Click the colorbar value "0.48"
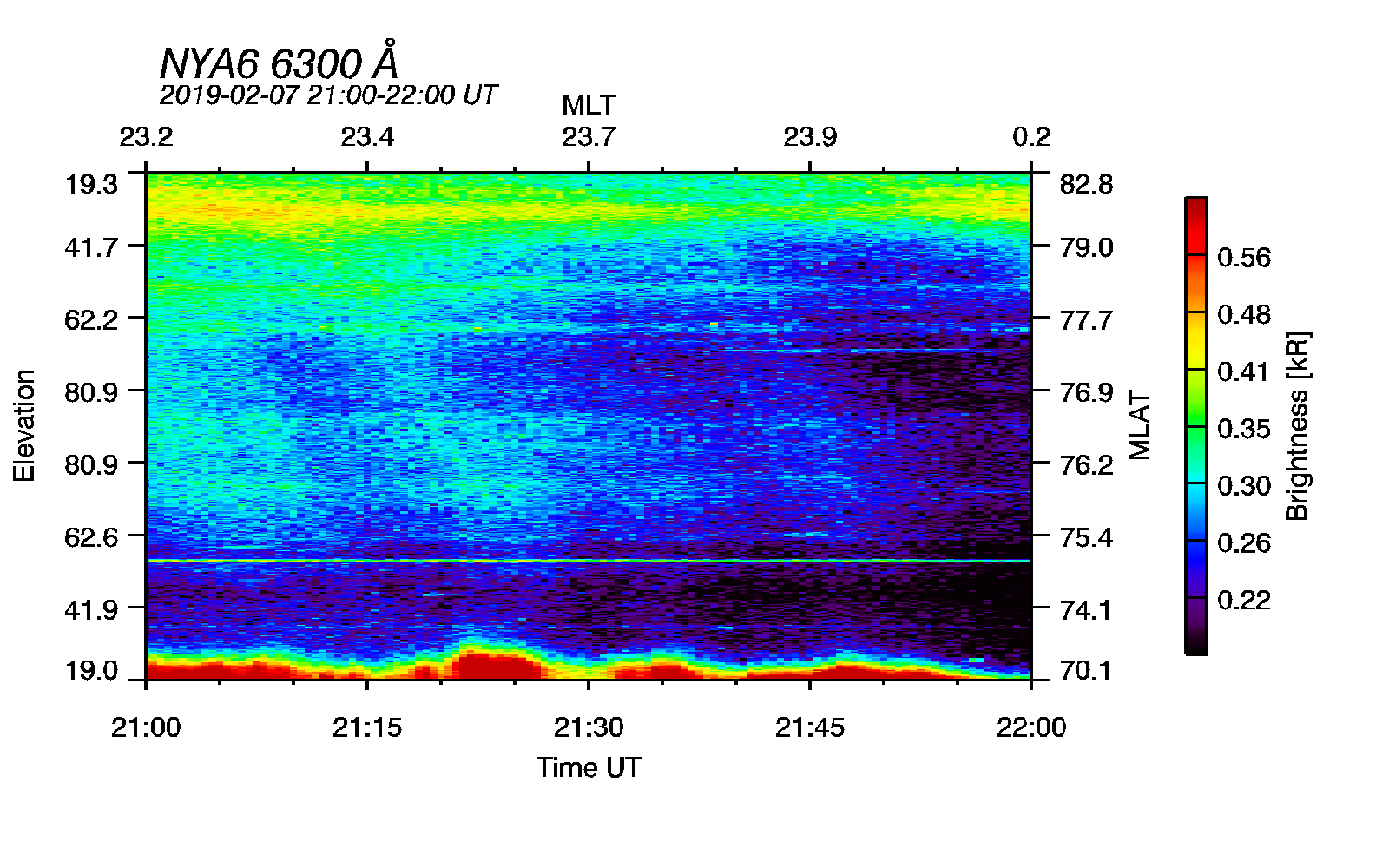1389x868 pixels. point(1244,314)
